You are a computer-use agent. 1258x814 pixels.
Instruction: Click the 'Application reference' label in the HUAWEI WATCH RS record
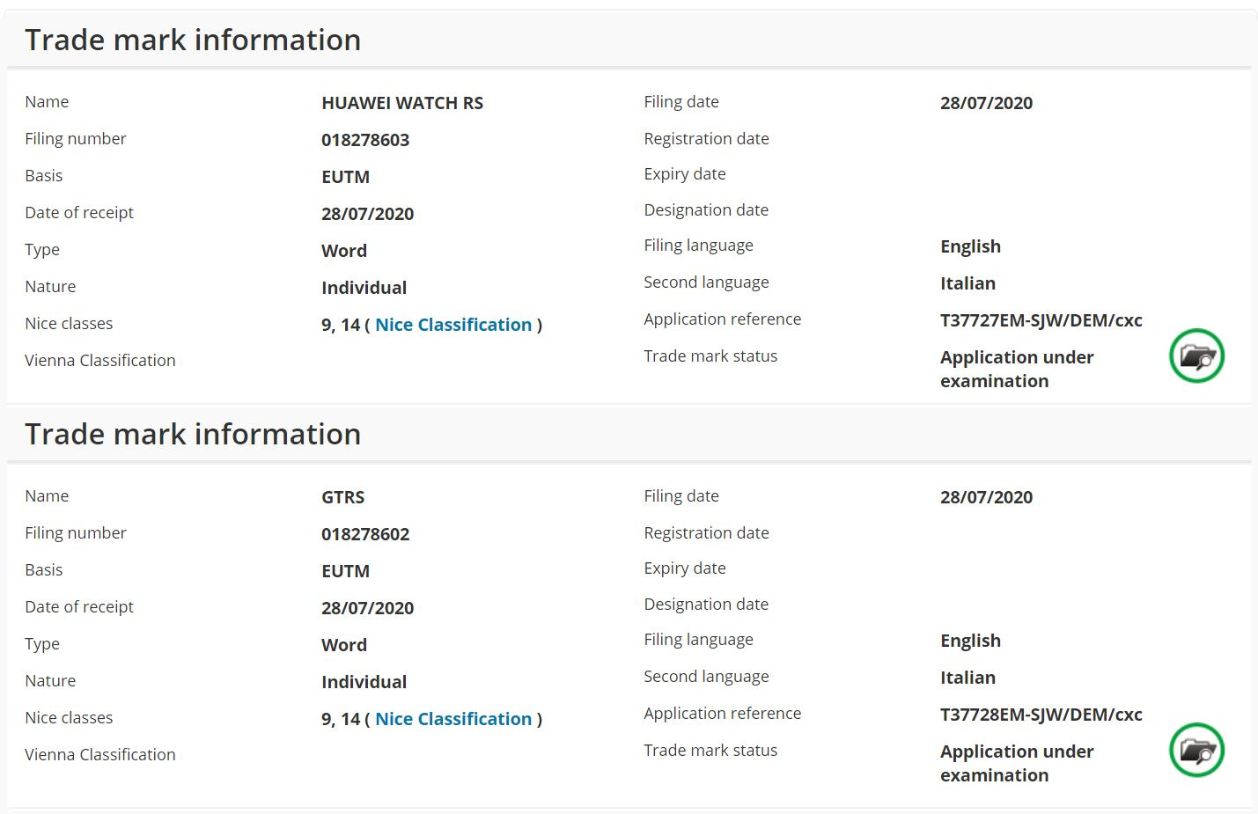tap(722, 320)
